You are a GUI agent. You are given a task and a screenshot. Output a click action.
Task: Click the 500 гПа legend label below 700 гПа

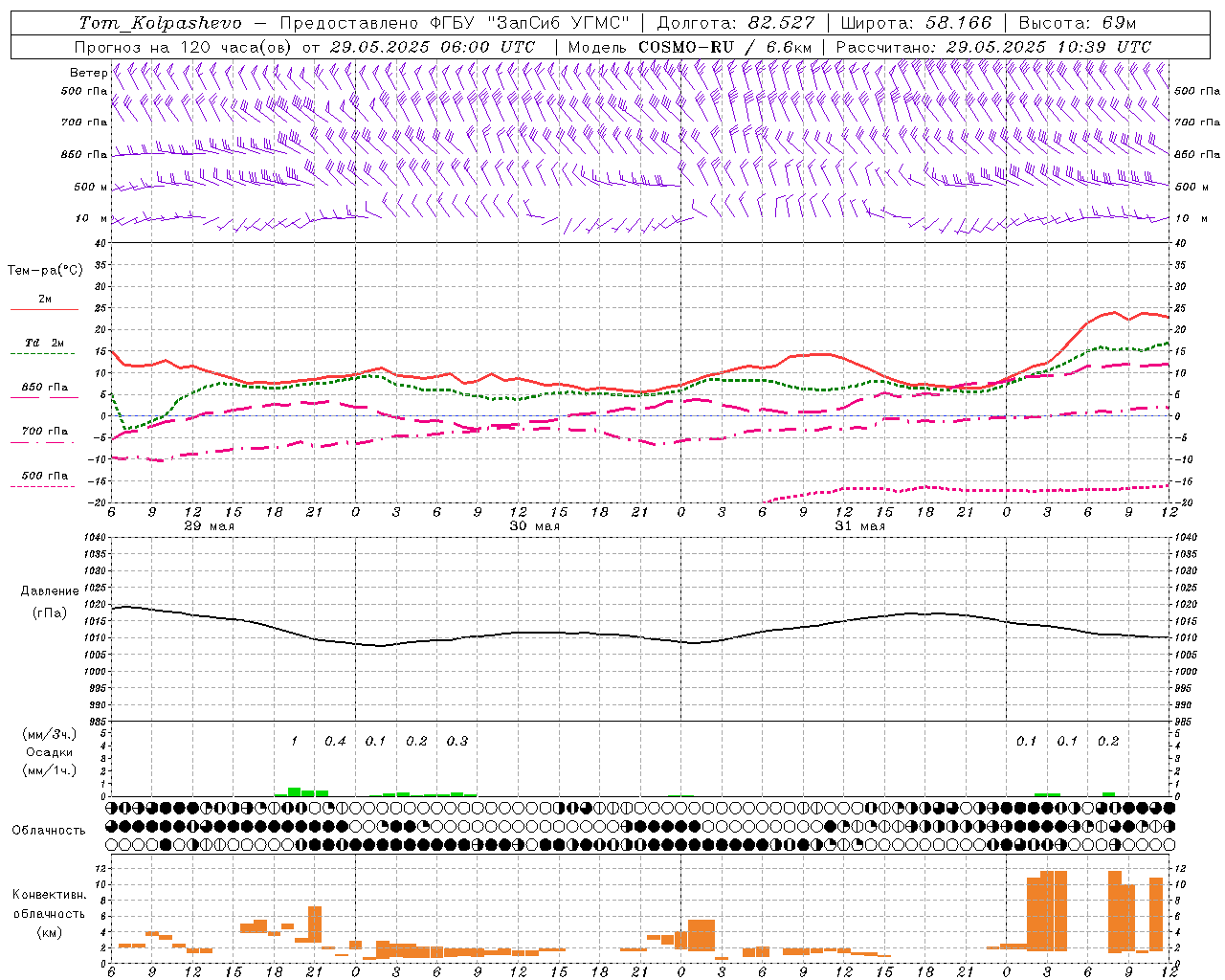(x=45, y=475)
